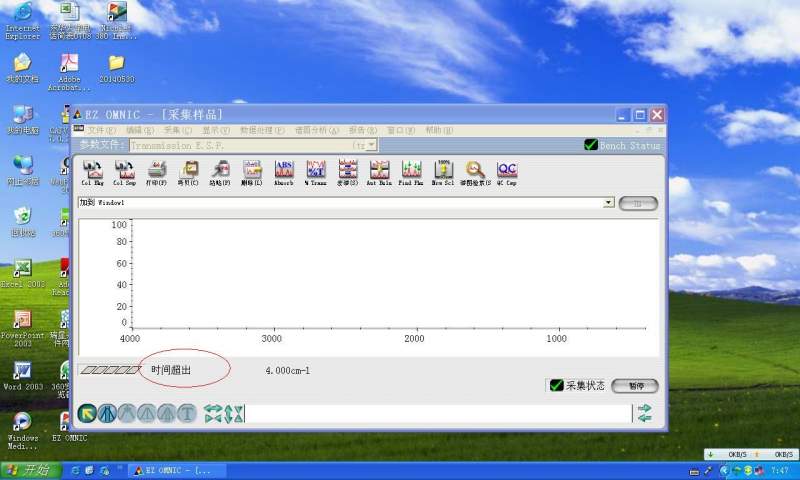Open 我的电脑 My Computer desktop icon

(x=22, y=120)
